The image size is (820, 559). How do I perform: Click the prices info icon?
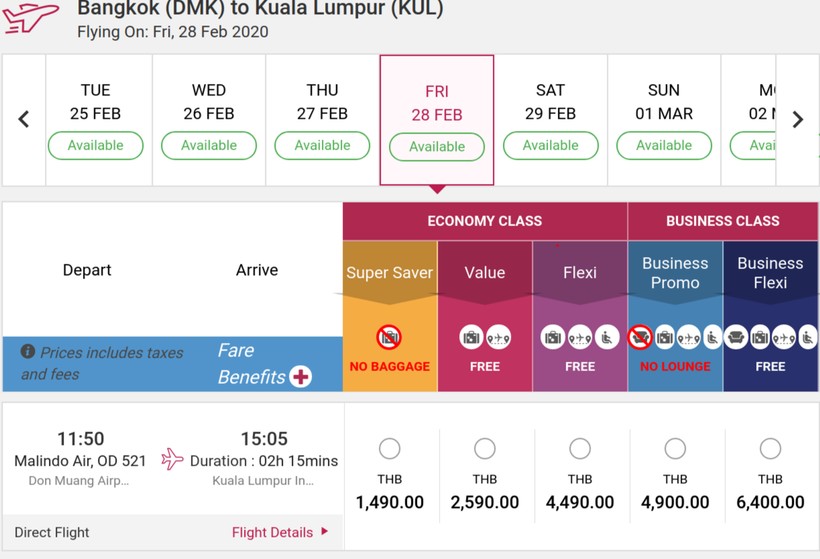[x=28, y=352]
